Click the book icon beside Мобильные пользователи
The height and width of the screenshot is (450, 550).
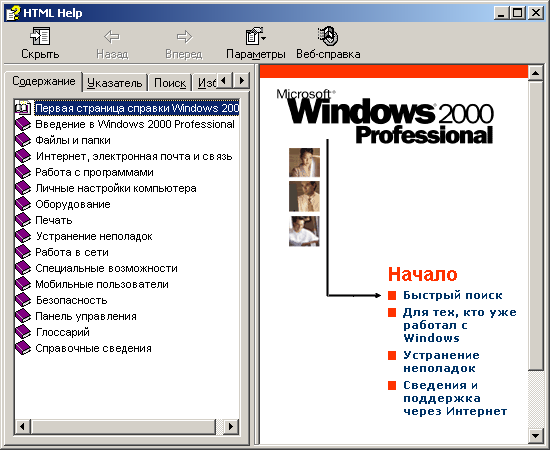(23, 284)
